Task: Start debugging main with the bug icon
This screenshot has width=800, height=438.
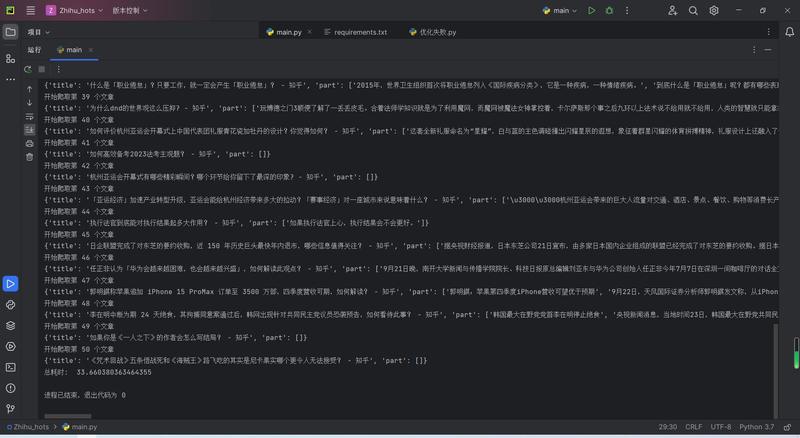Action: point(609,10)
